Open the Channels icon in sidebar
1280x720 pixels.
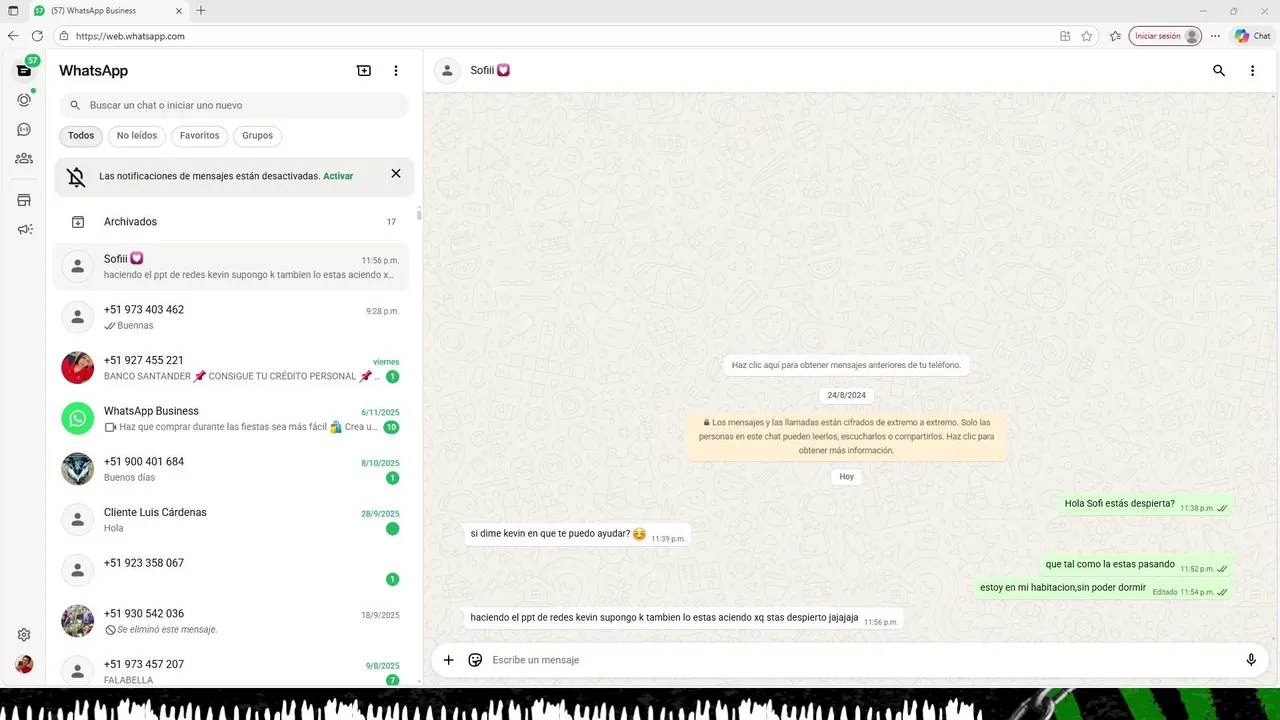(x=24, y=129)
